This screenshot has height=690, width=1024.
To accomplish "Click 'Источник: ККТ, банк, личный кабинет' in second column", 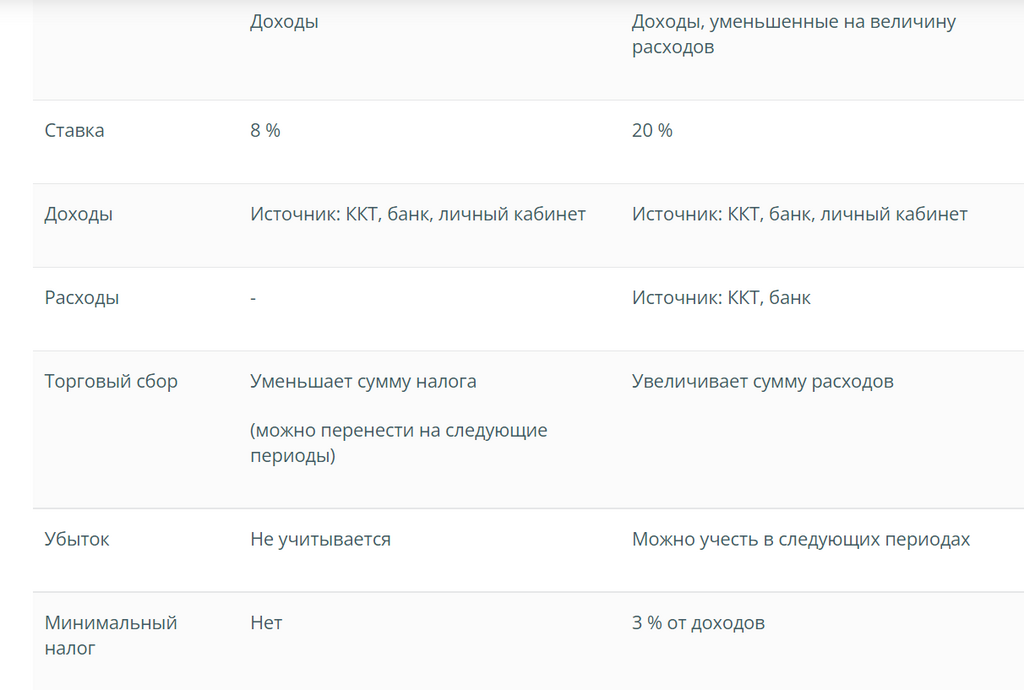I will coord(799,214).
